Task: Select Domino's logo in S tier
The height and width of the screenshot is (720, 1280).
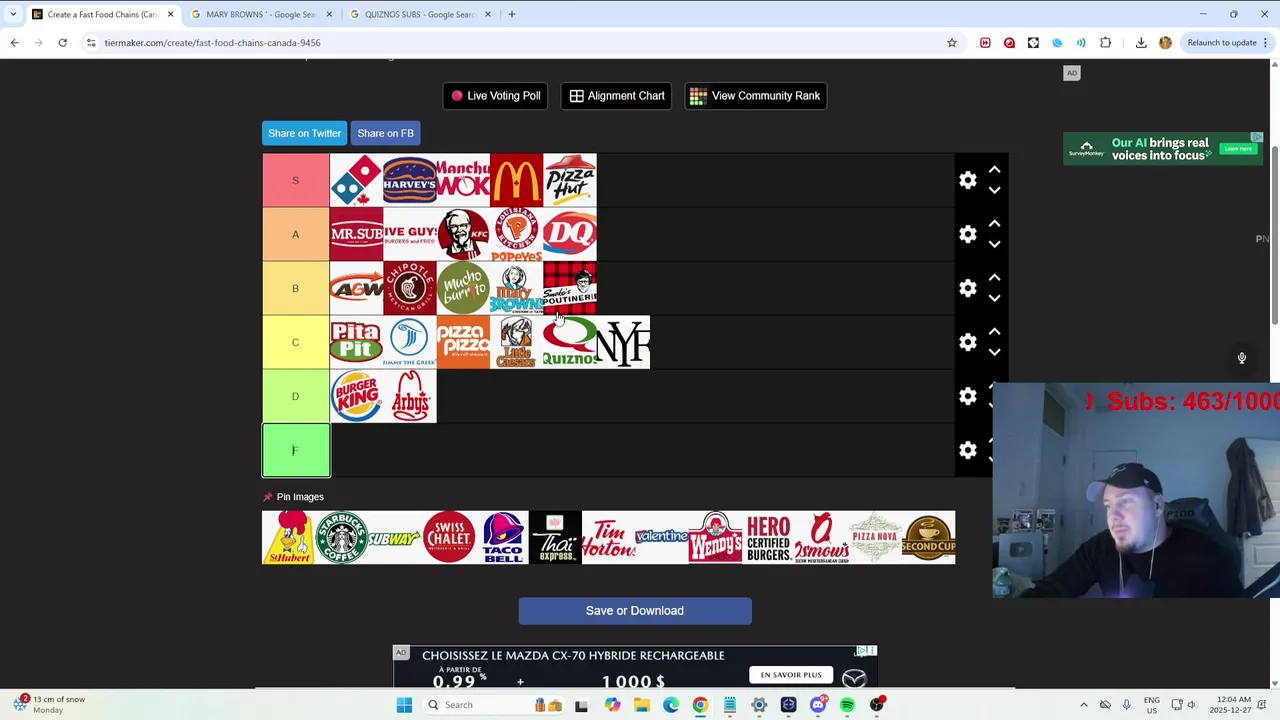Action: 356,180
